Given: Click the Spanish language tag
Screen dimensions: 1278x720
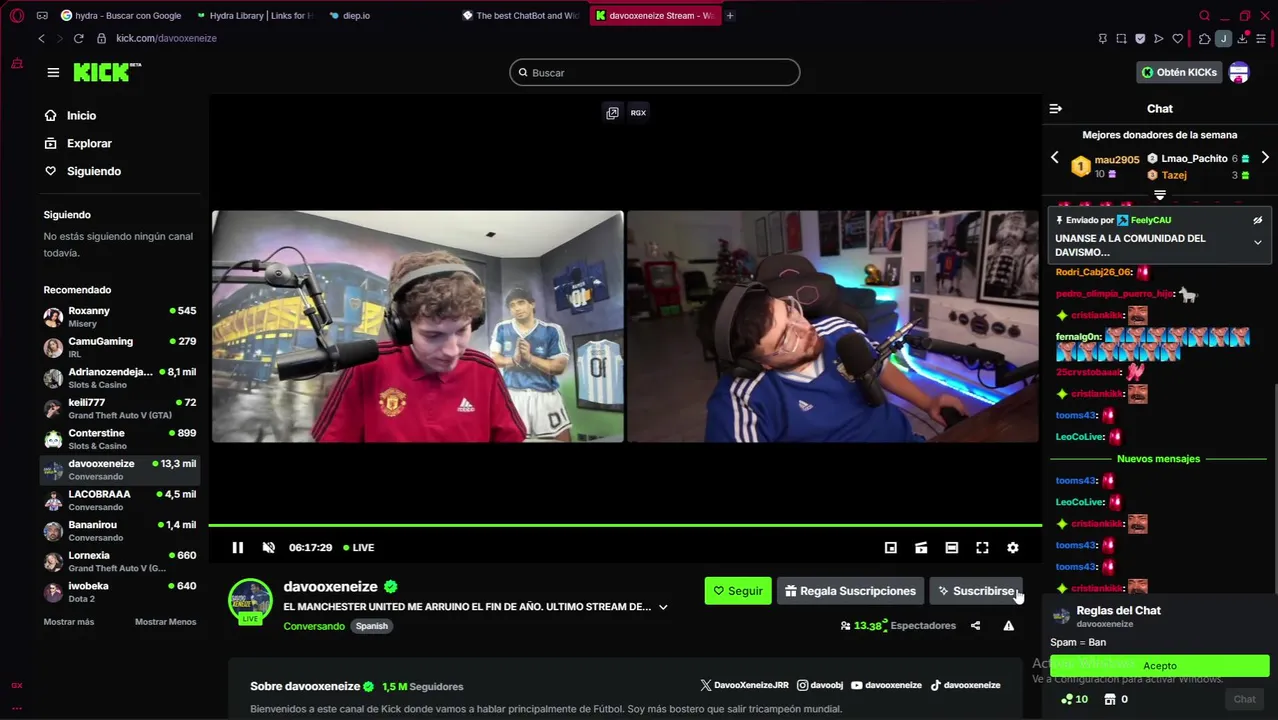Looking at the screenshot, I should 371,626.
